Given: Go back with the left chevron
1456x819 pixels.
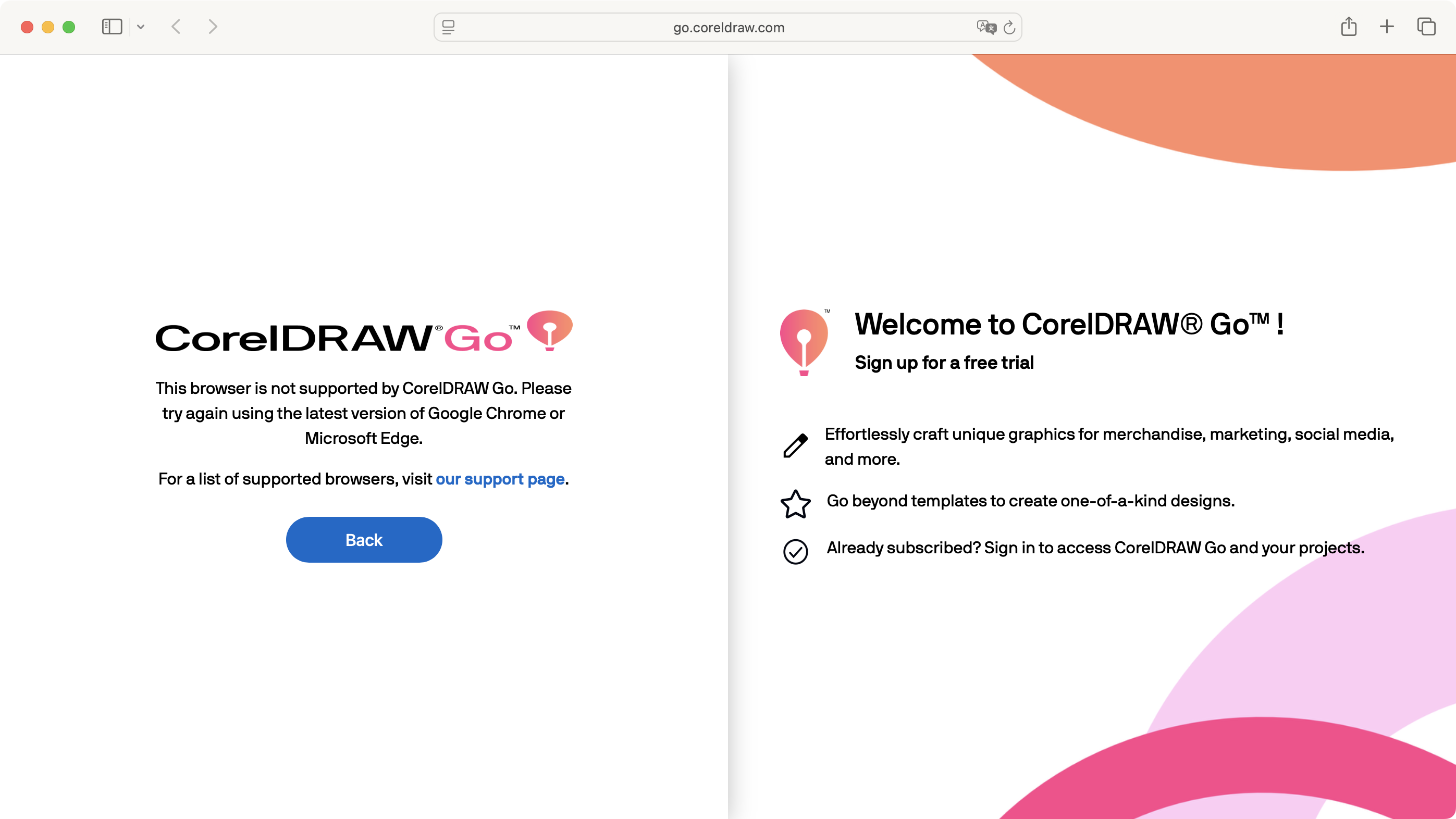Looking at the screenshot, I should pyautogui.click(x=176, y=27).
